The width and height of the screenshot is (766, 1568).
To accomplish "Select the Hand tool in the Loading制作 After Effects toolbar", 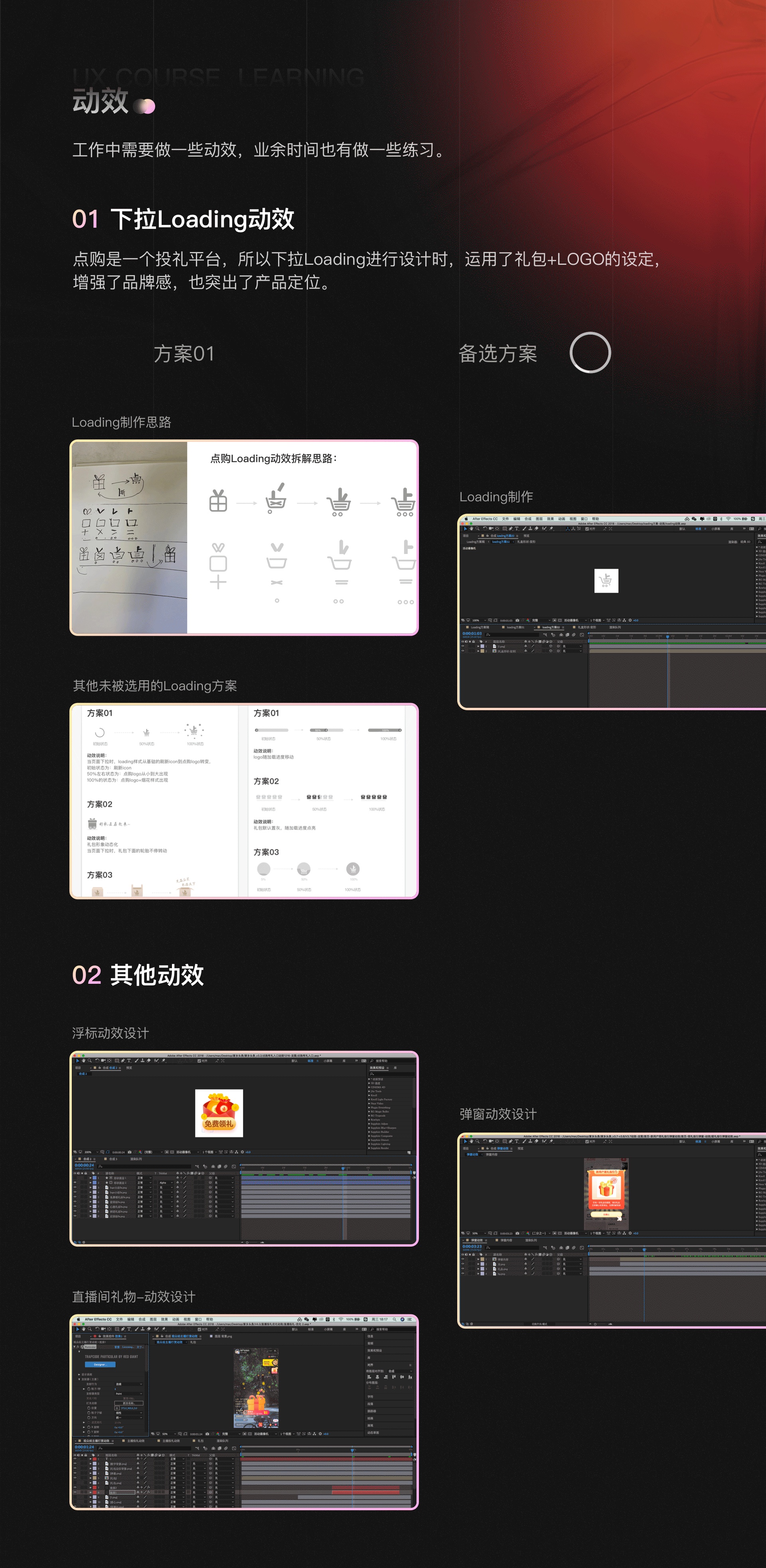I will [472, 529].
